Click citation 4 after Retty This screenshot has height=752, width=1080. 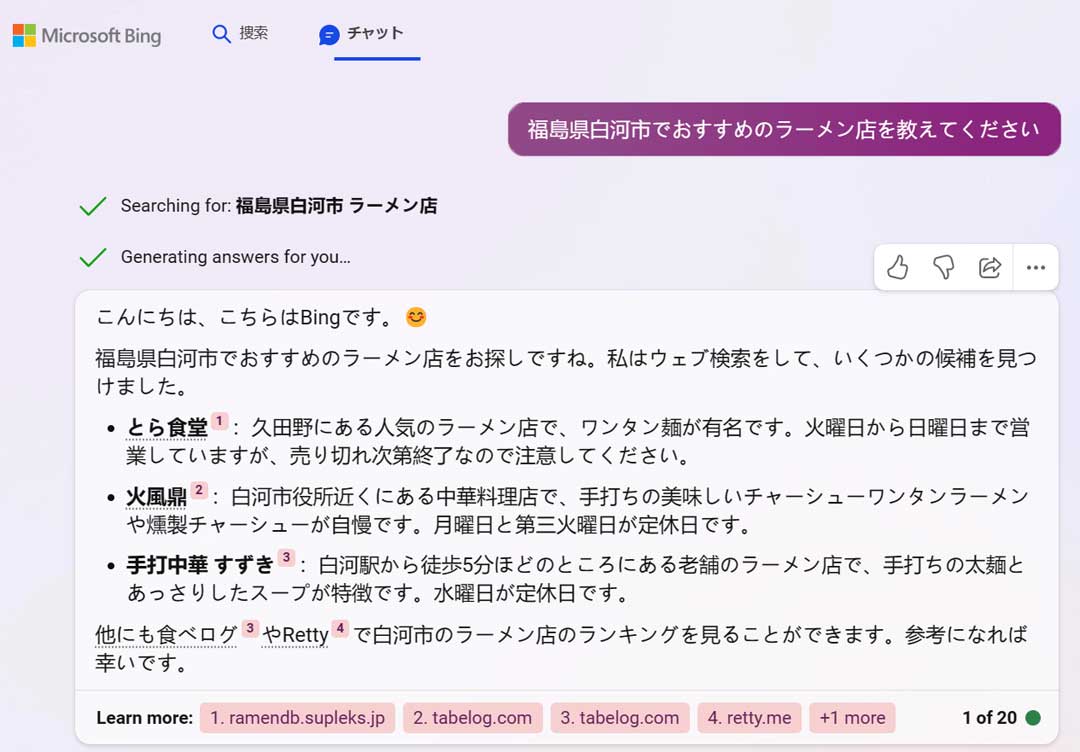(x=340, y=628)
